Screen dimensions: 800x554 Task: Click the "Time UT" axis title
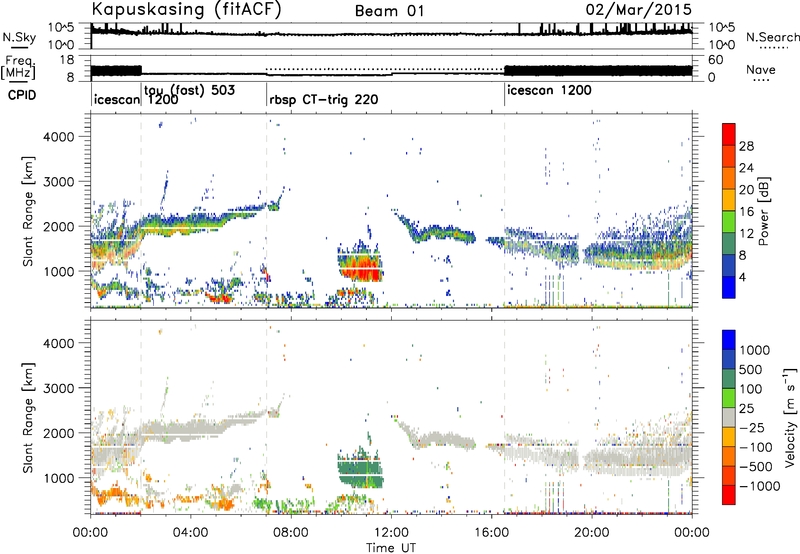coord(391,547)
